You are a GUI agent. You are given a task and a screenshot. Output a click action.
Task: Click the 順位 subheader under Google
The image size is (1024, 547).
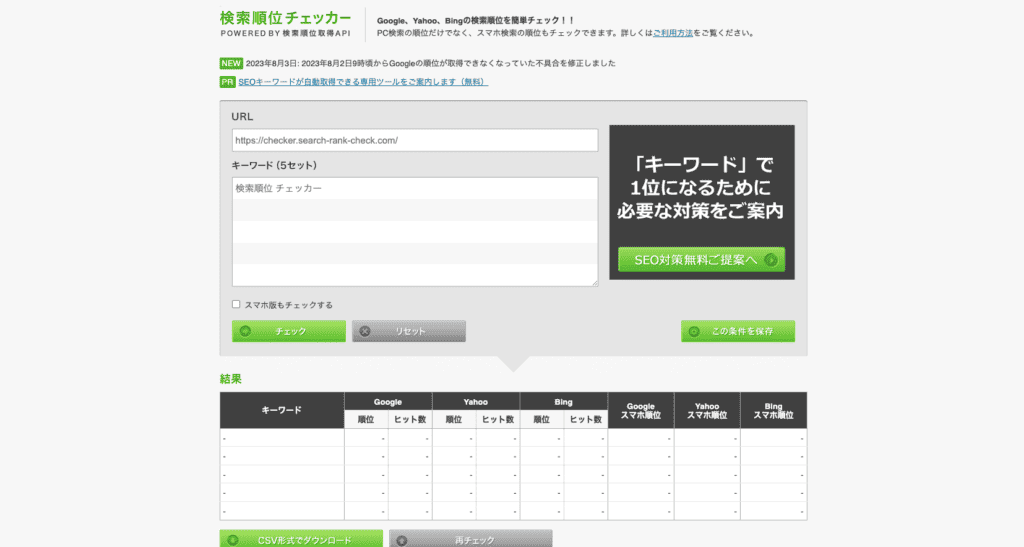pyautogui.click(x=366, y=420)
